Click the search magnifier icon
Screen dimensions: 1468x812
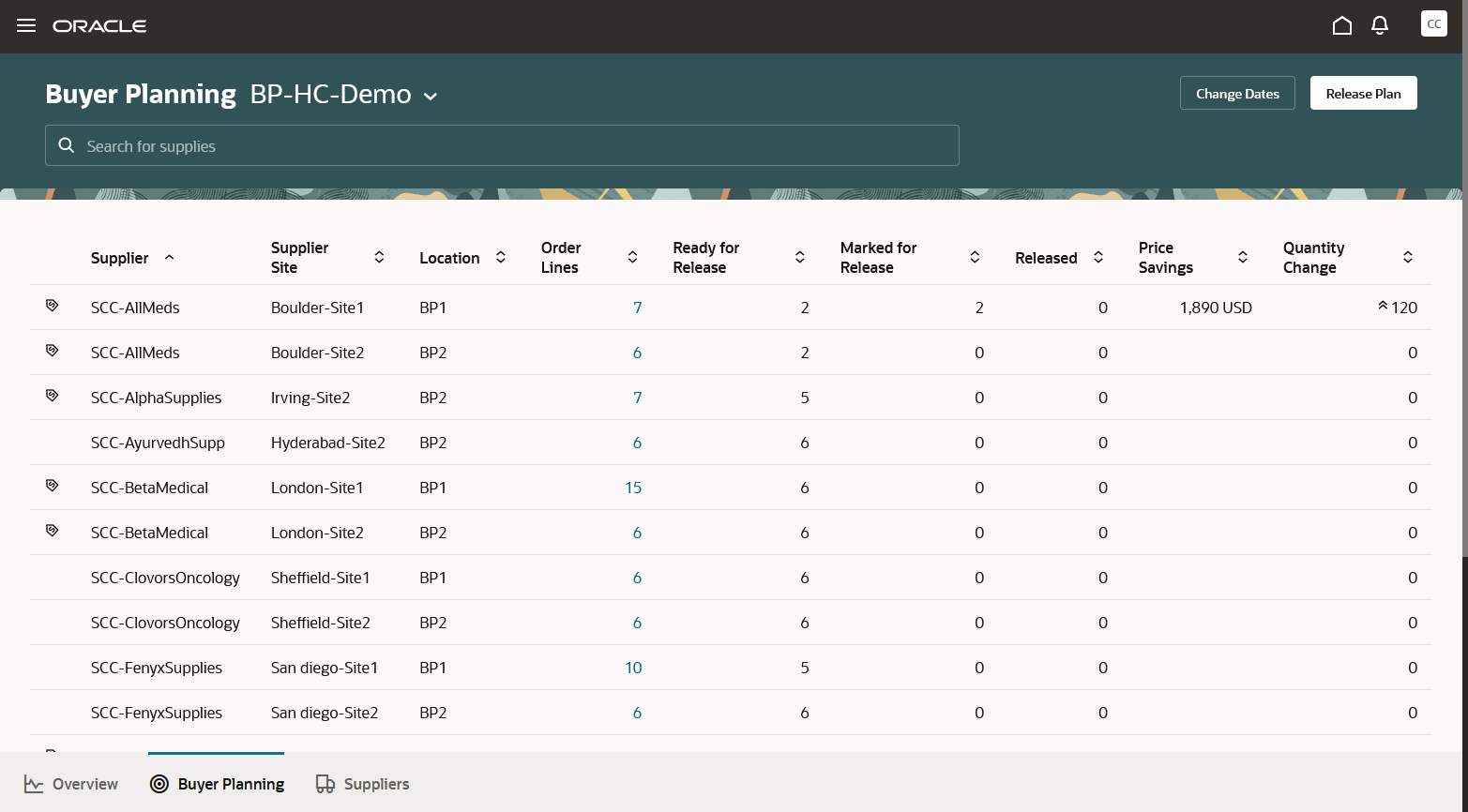tap(67, 145)
